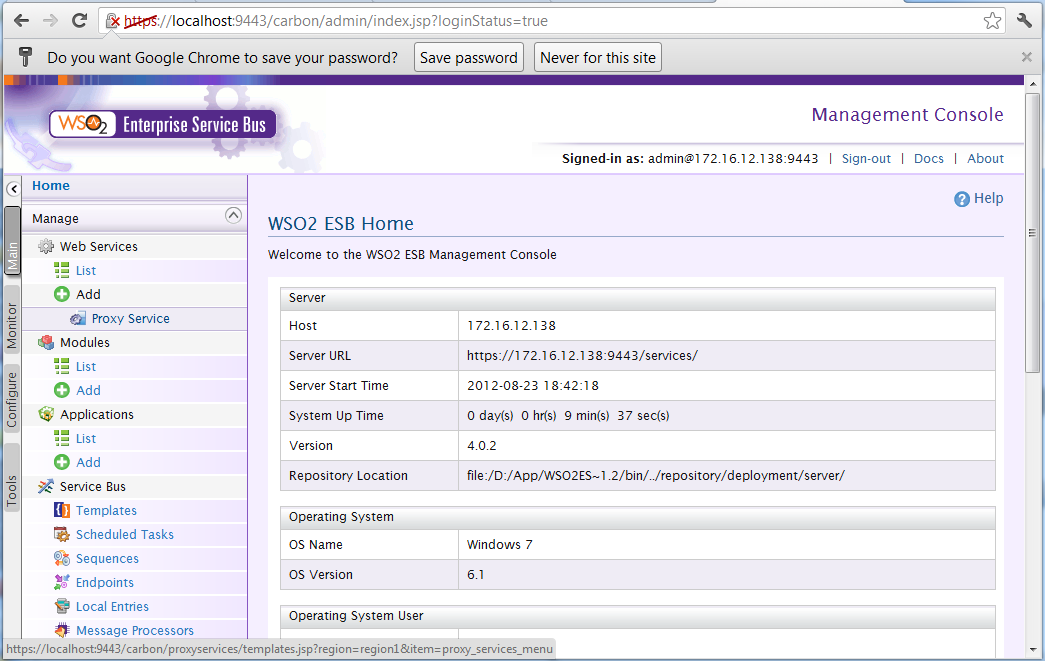Click Add under Modules

click(x=88, y=390)
